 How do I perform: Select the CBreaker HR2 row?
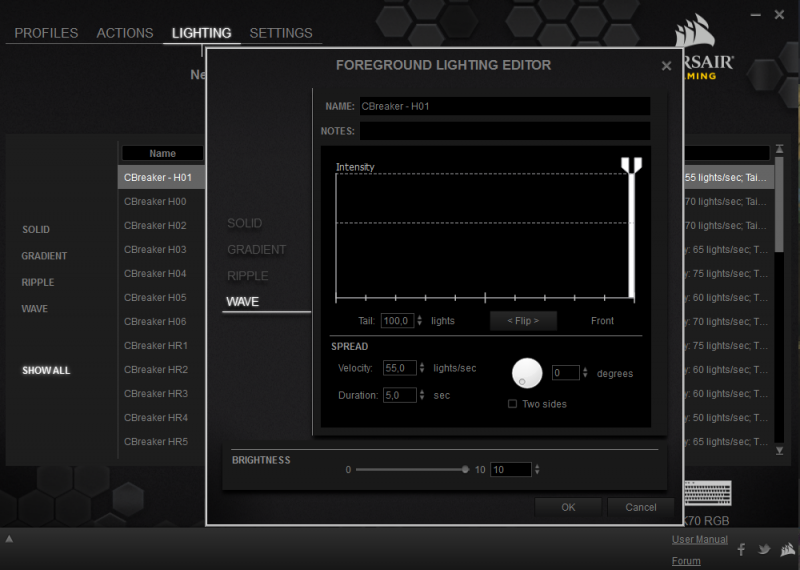pyautogui.click(x=161, y=369)
